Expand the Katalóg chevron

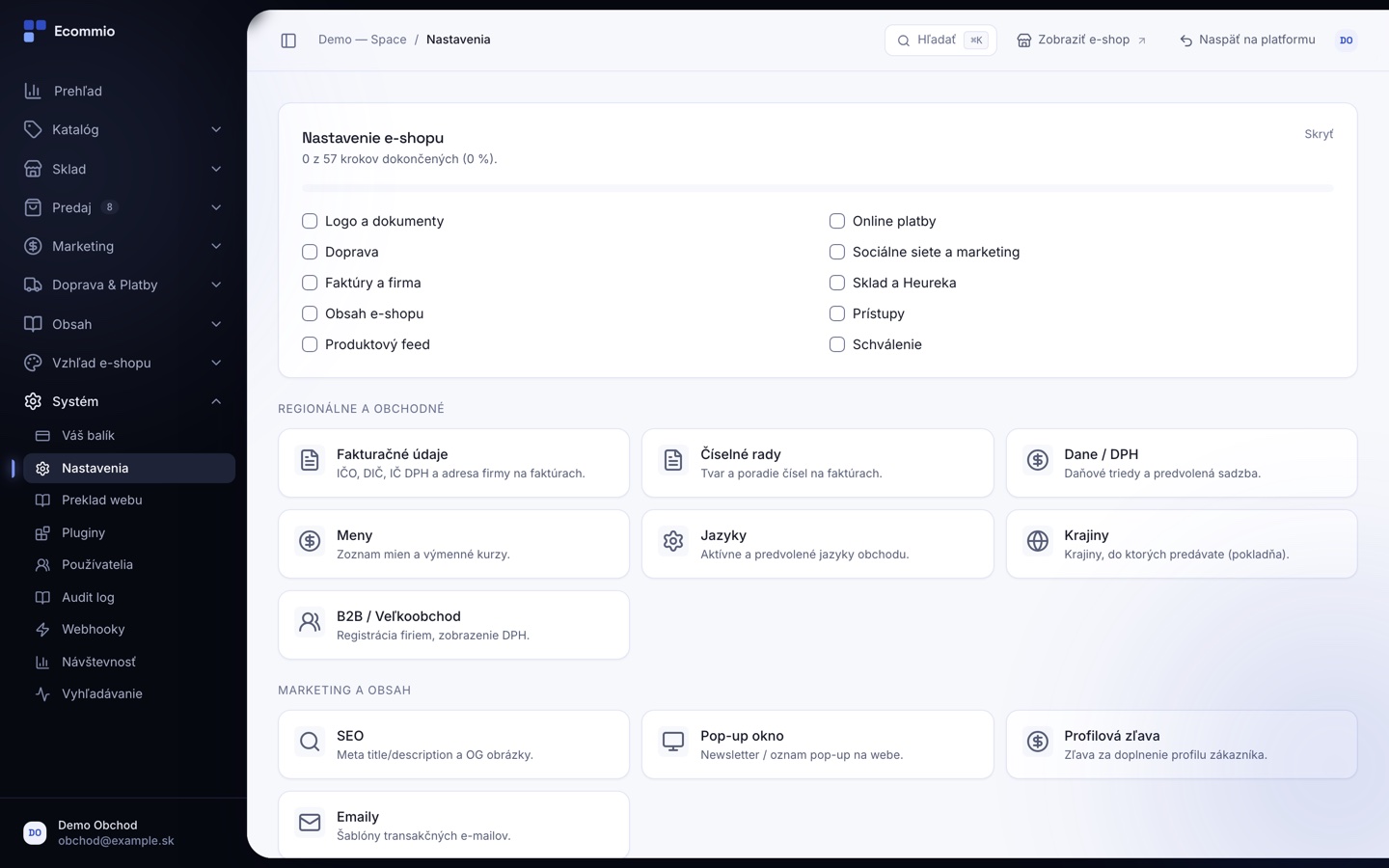216,129
